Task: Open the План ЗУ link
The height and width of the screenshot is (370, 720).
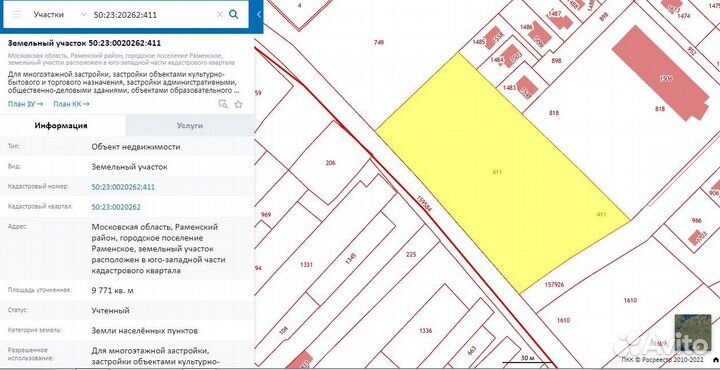Action: click(x=25, y=104)
